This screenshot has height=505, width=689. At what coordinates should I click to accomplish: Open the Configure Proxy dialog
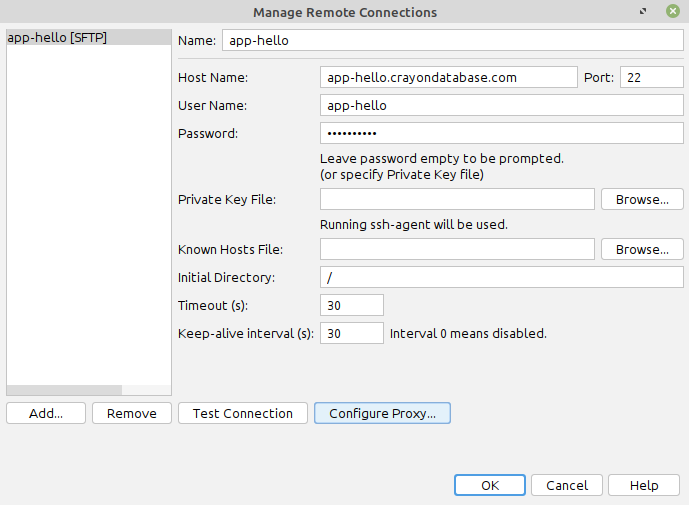[382, 413]
